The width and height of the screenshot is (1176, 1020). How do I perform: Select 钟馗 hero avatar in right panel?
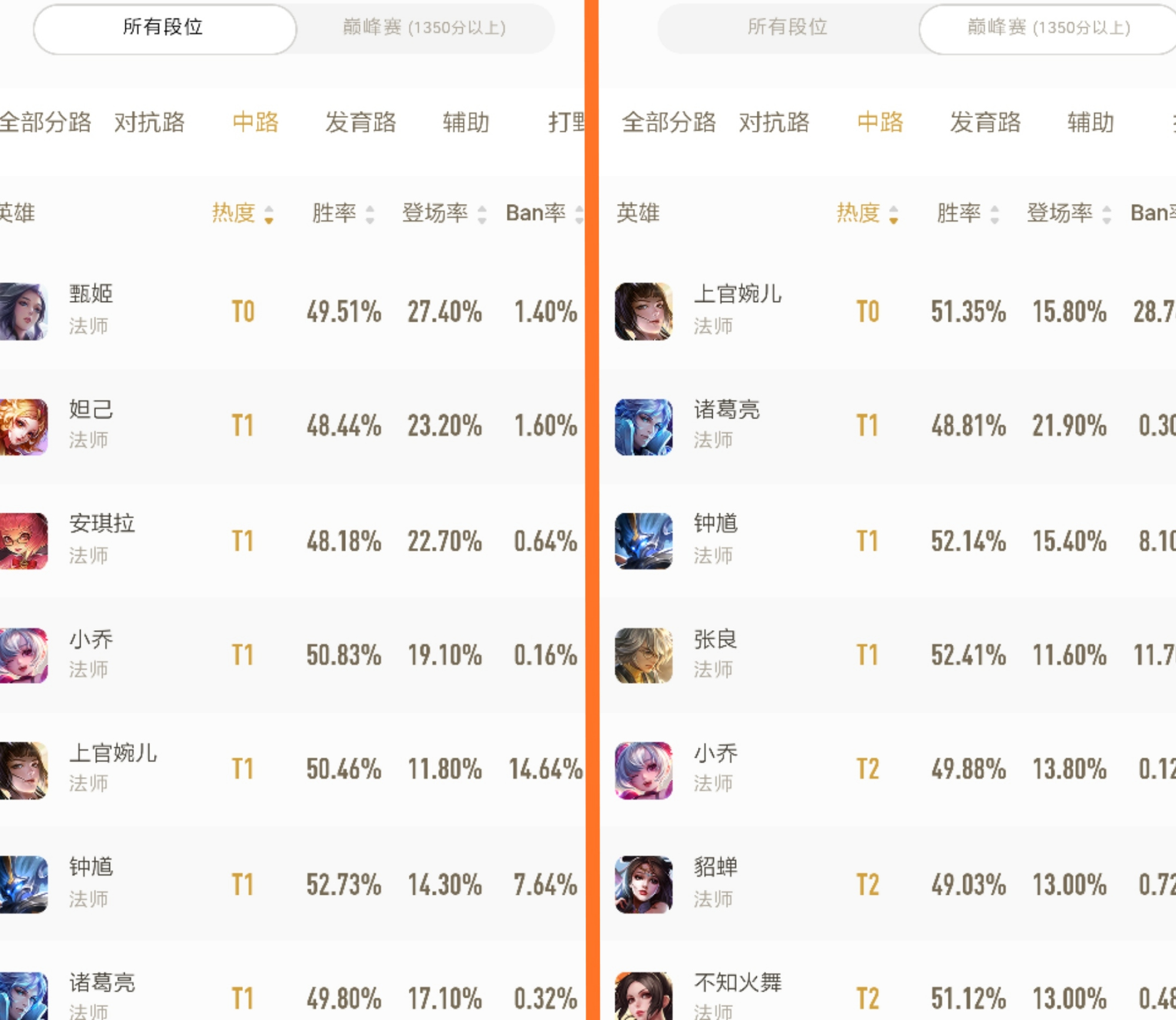(x=643, y=541)
